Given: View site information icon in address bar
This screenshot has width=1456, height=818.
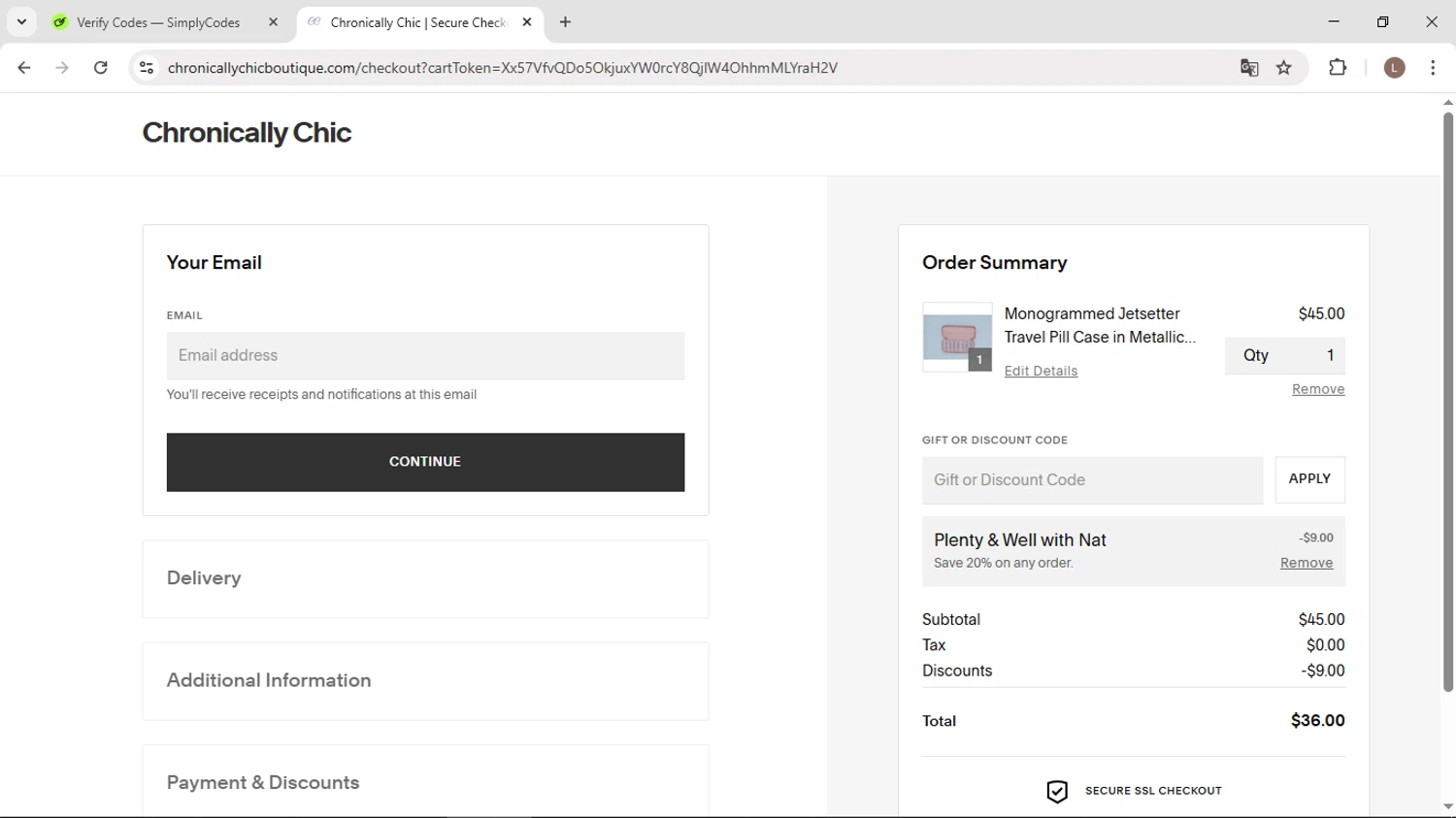Looking at the screenshot, I should coord(147,68).
